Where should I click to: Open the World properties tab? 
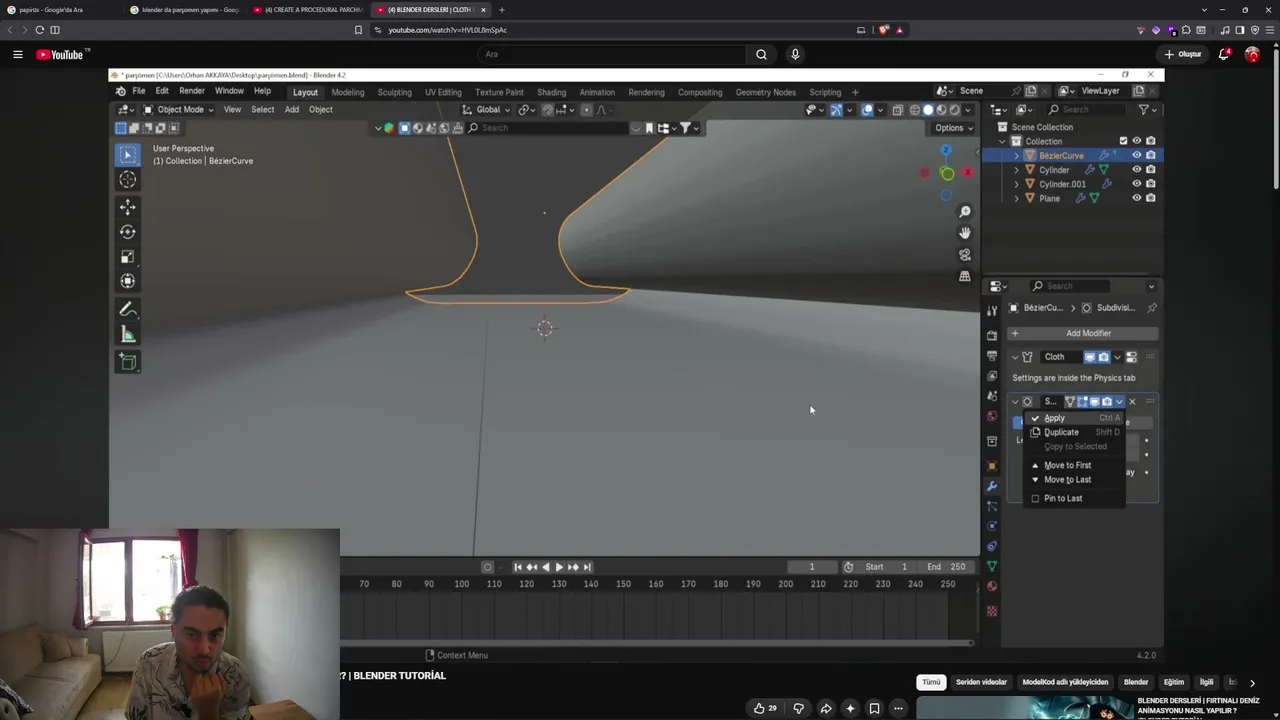(x=992, y=416)
